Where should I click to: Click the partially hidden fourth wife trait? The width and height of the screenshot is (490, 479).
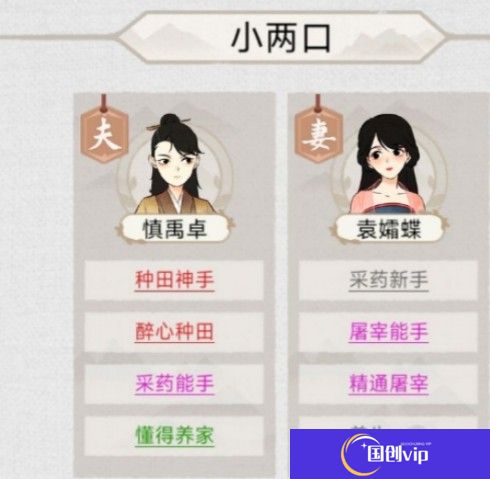[x=388, y=423]
